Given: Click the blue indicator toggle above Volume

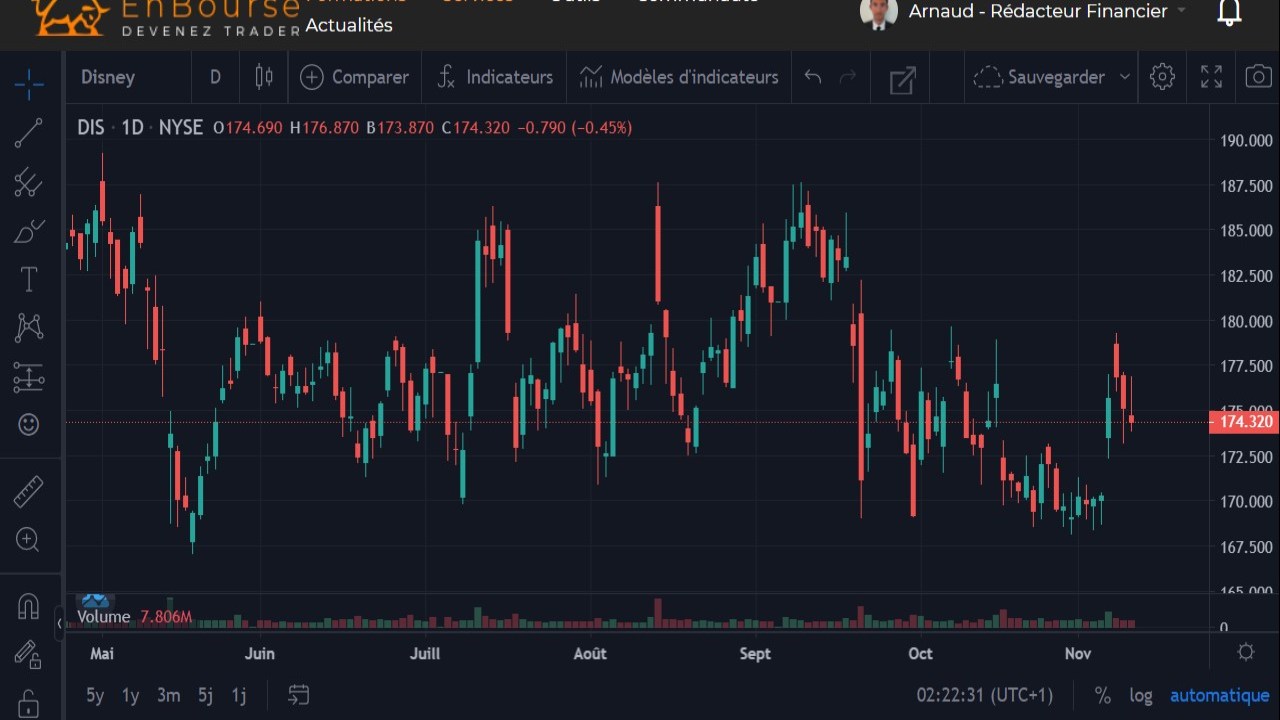Looking at the screenshot, I should click(95, 600).
